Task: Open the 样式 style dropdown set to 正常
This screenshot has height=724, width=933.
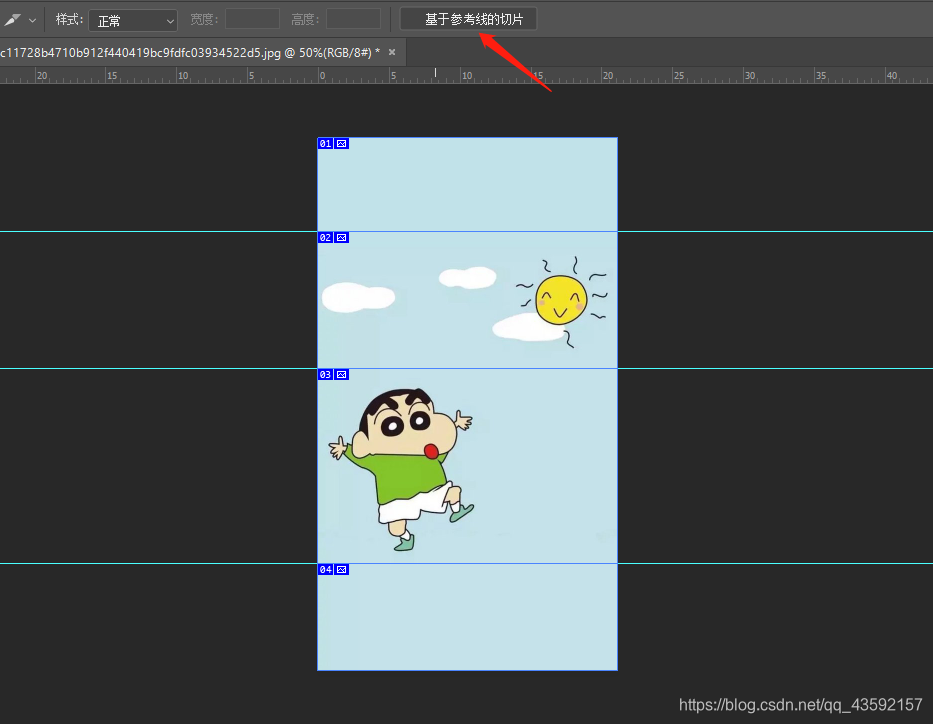Action: 133,21
